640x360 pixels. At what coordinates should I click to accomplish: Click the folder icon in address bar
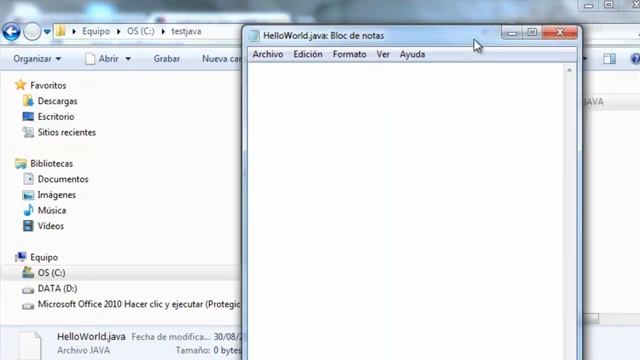click(x=61, y=31)
